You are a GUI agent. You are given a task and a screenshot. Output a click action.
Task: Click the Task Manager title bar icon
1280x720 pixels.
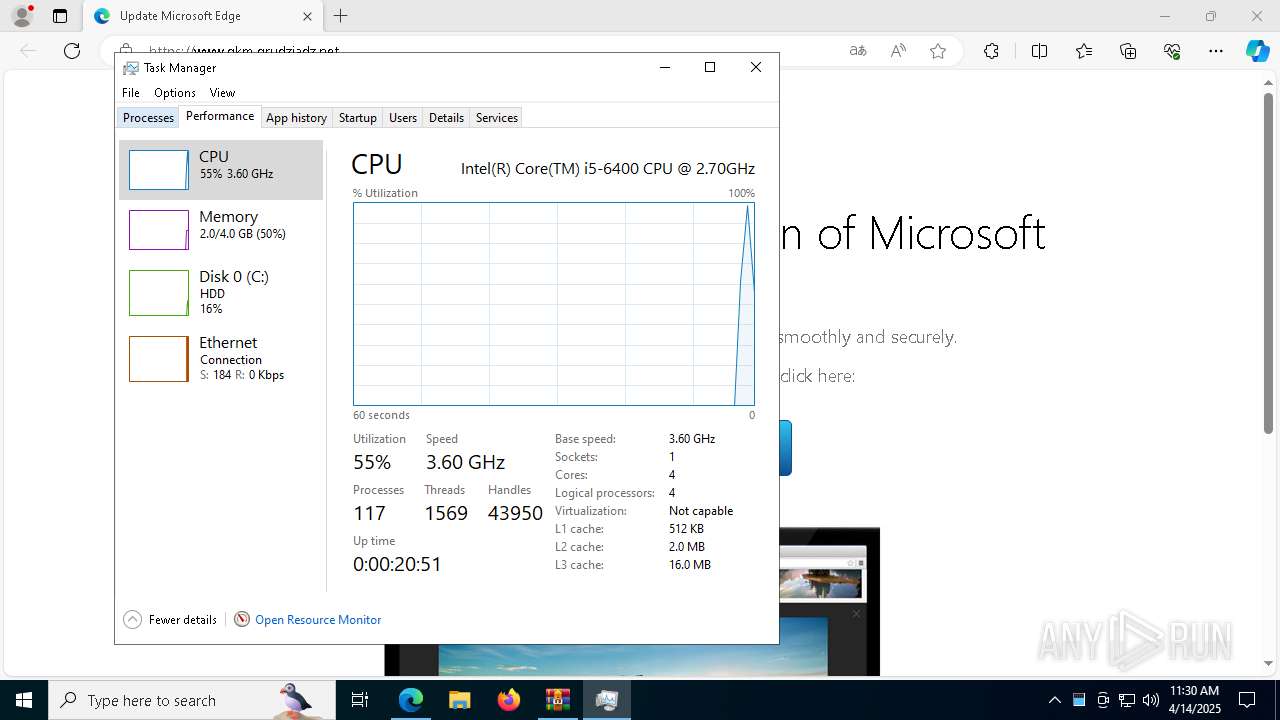point(131,68)
